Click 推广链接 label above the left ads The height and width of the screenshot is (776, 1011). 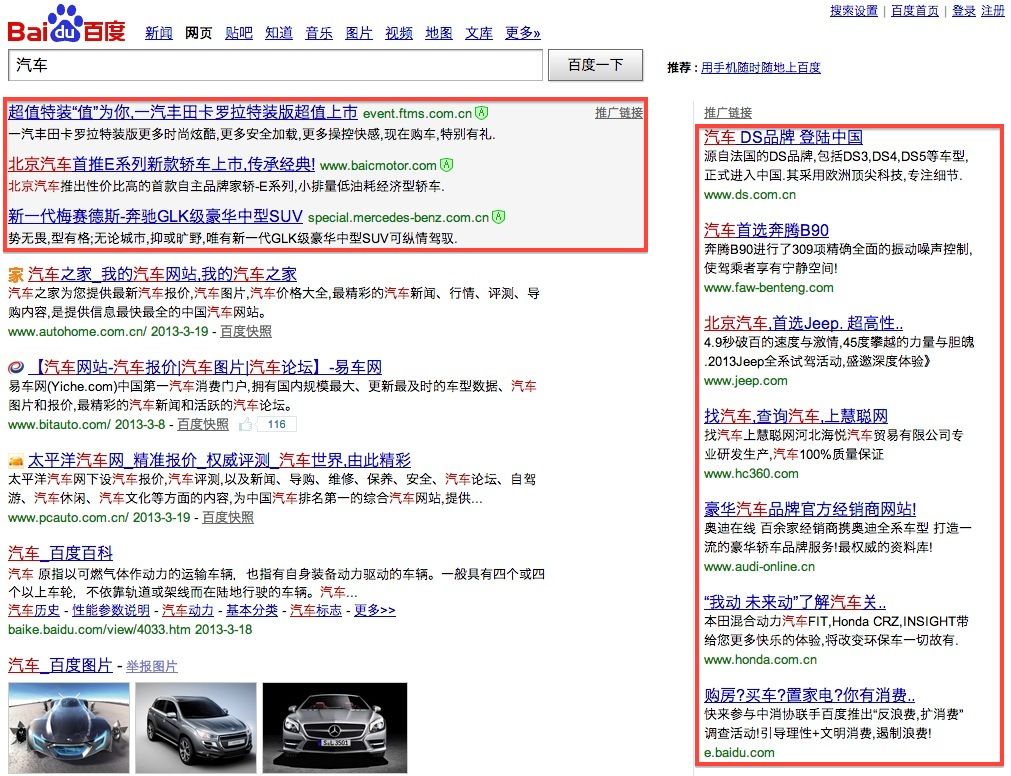pos(618,113)
